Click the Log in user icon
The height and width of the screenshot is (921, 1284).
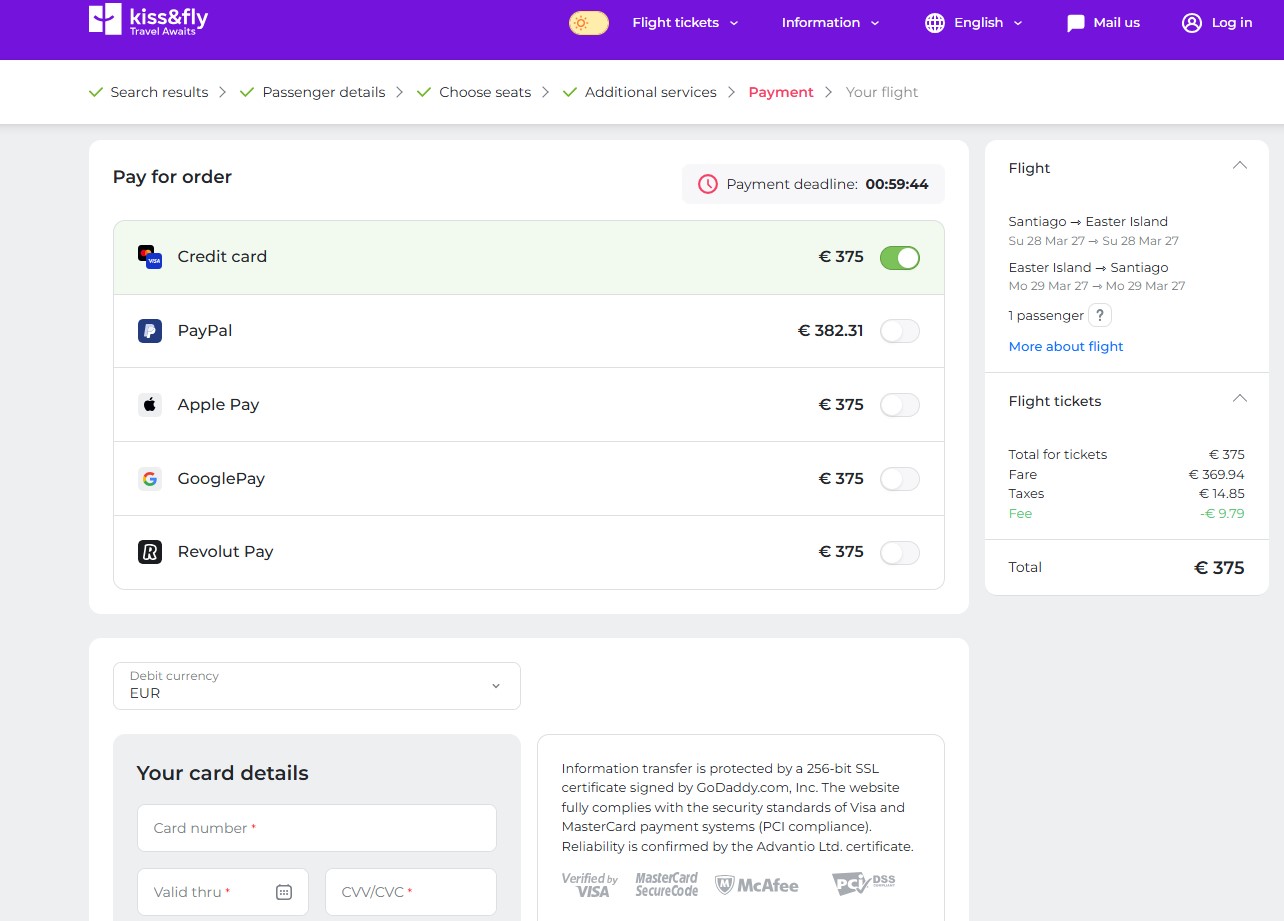click(1191, 23)
